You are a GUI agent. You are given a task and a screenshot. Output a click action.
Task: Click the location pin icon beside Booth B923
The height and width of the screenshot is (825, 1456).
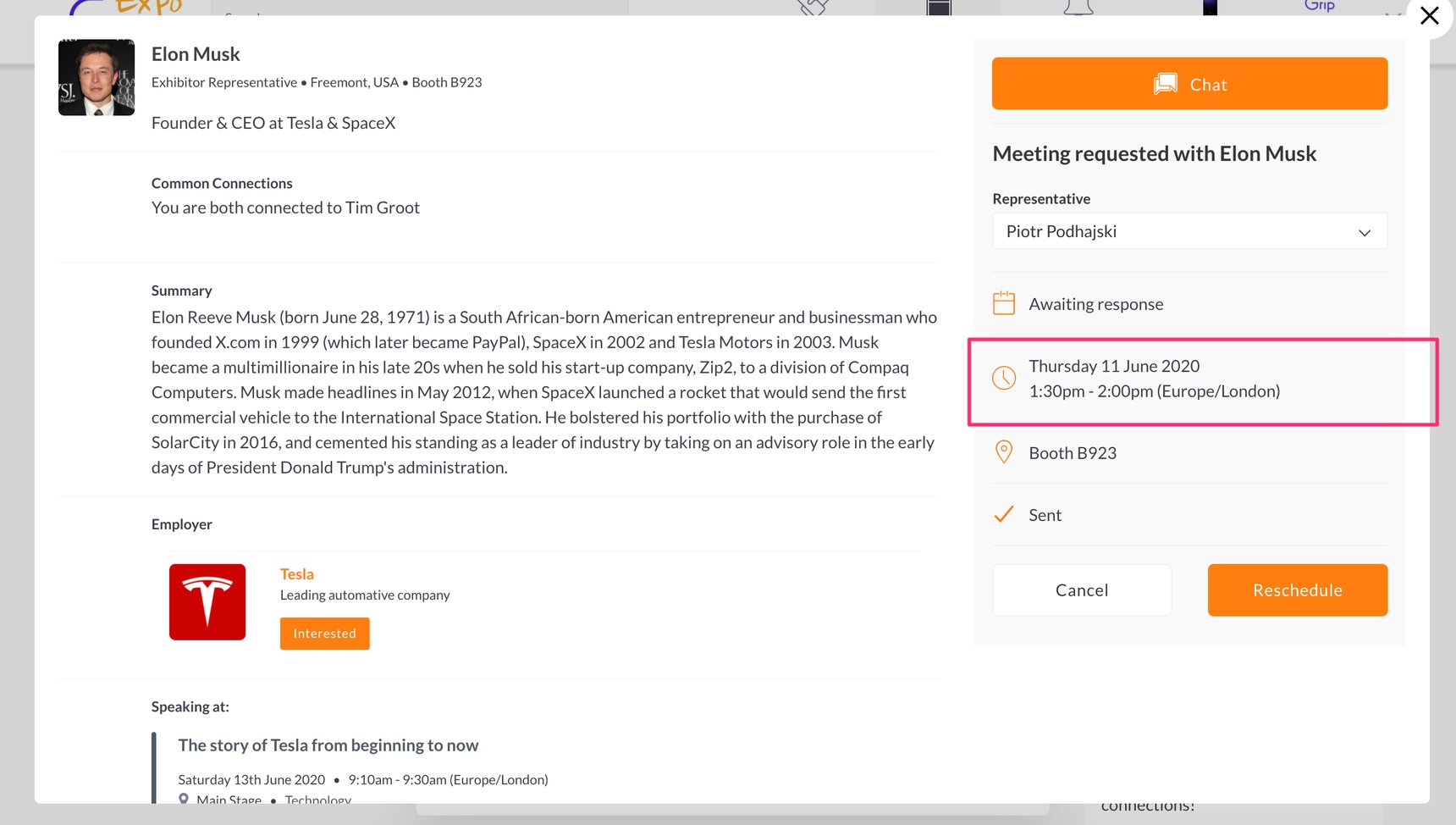pyautogui.click(x=1004, y=452)
